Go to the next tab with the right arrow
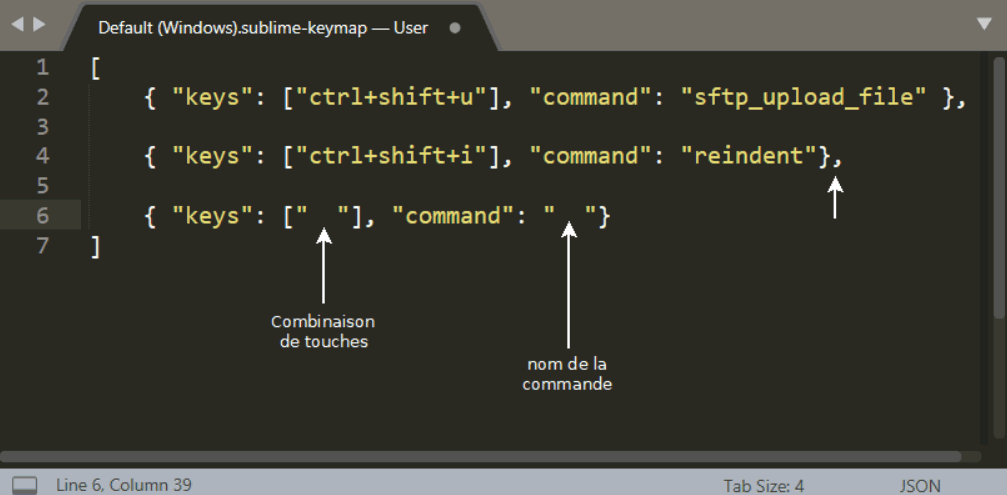This screenshot has height=495, width=1007. pos(40,24)
